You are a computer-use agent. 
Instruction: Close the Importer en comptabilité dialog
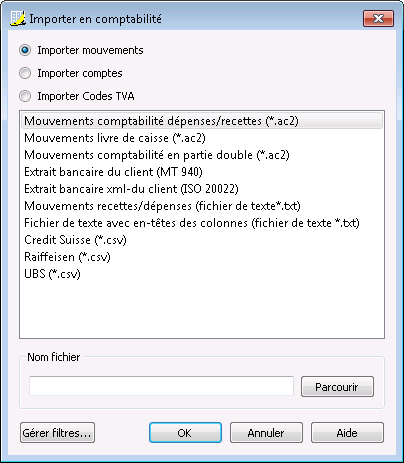[378, 18]
